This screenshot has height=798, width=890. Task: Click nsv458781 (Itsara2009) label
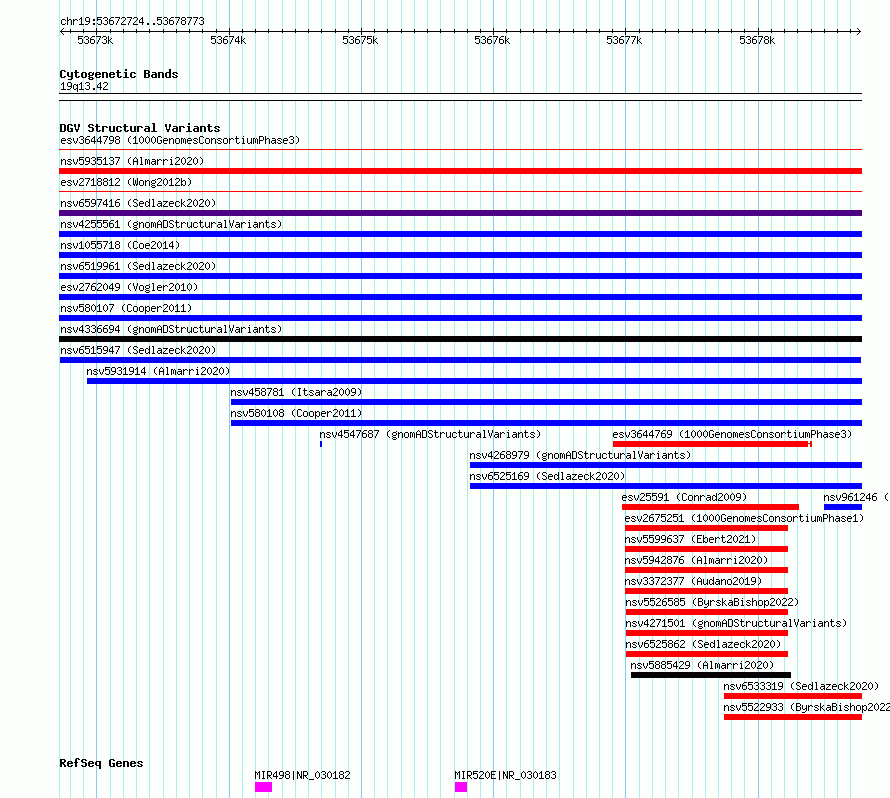296,392
